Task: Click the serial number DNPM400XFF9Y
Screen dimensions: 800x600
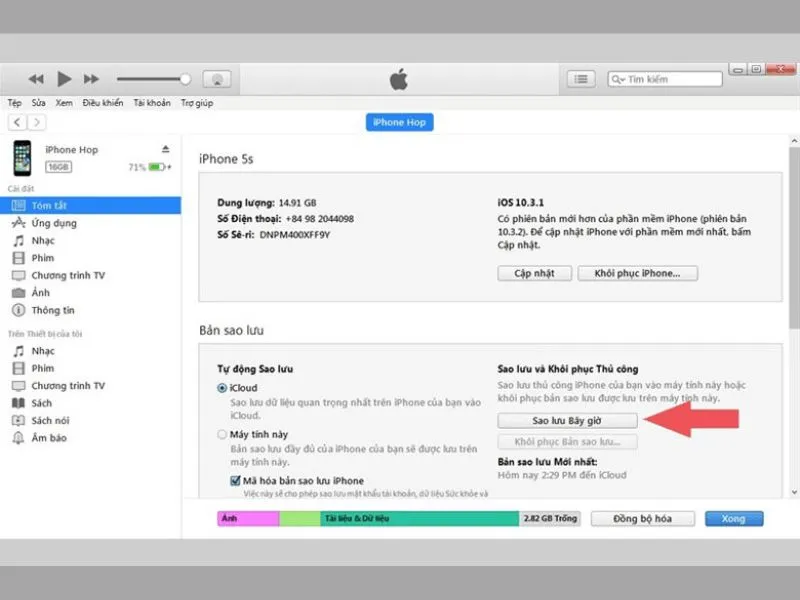Action: [x=294, y=235]
